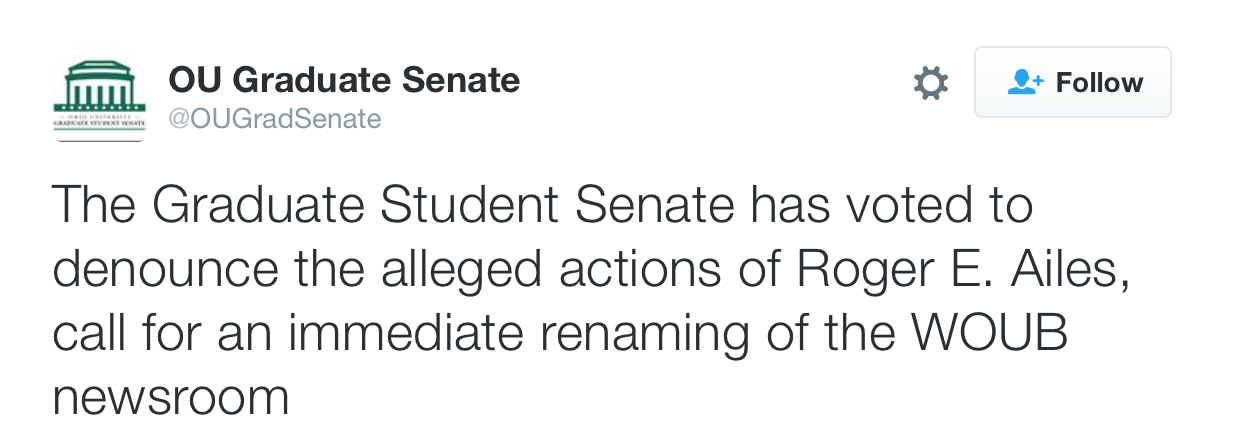Click the small caption under avatar logo

pyautogui.click(x=99, y=121)
